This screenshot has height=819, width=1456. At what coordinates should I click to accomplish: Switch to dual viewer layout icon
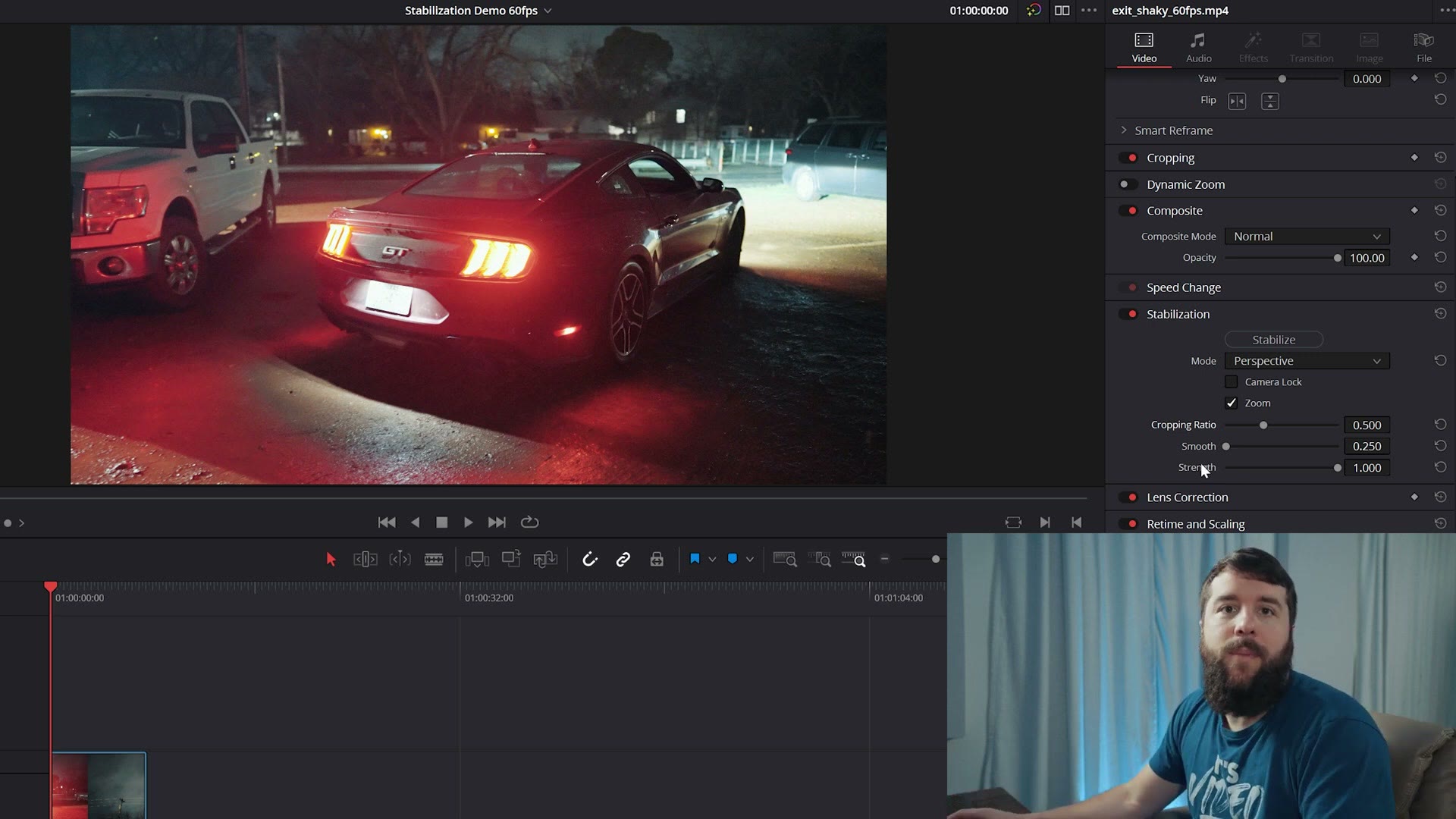(x=1062, y=11)
